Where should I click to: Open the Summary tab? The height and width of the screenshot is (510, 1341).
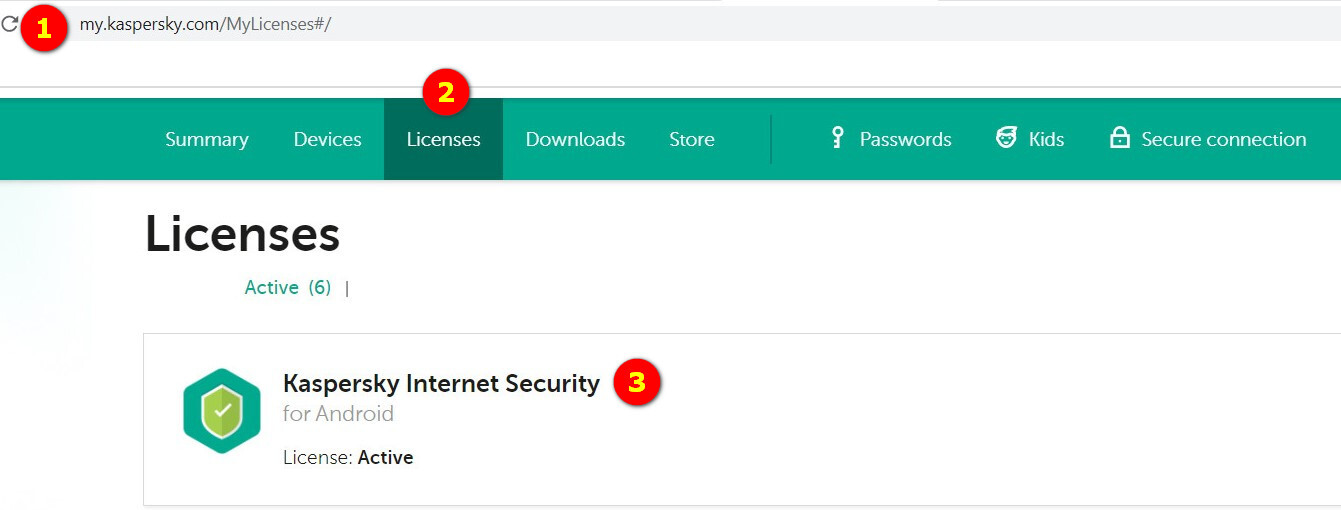(x=207, y=140)
